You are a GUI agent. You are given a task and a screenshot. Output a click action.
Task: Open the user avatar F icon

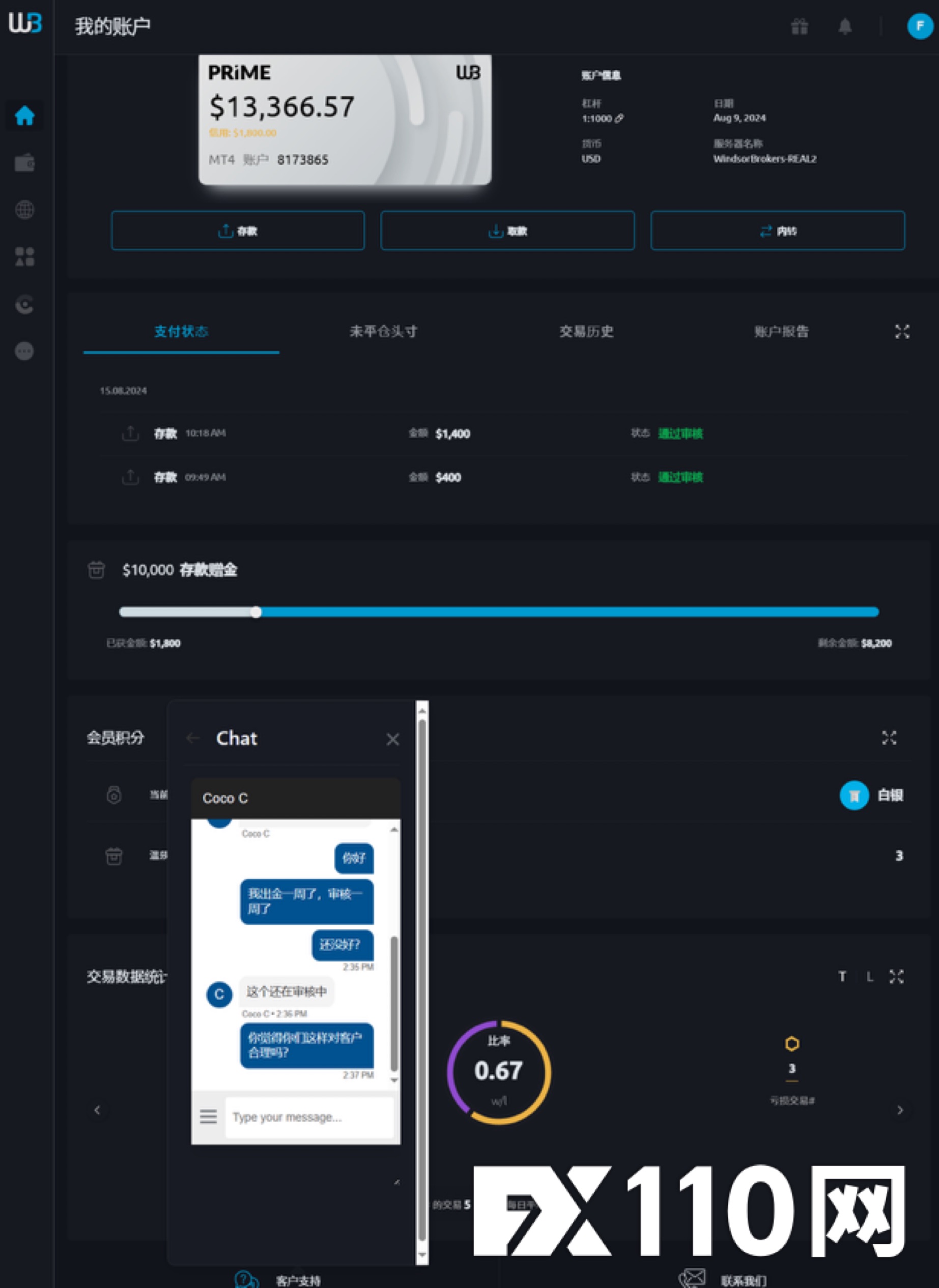[919, 26]
